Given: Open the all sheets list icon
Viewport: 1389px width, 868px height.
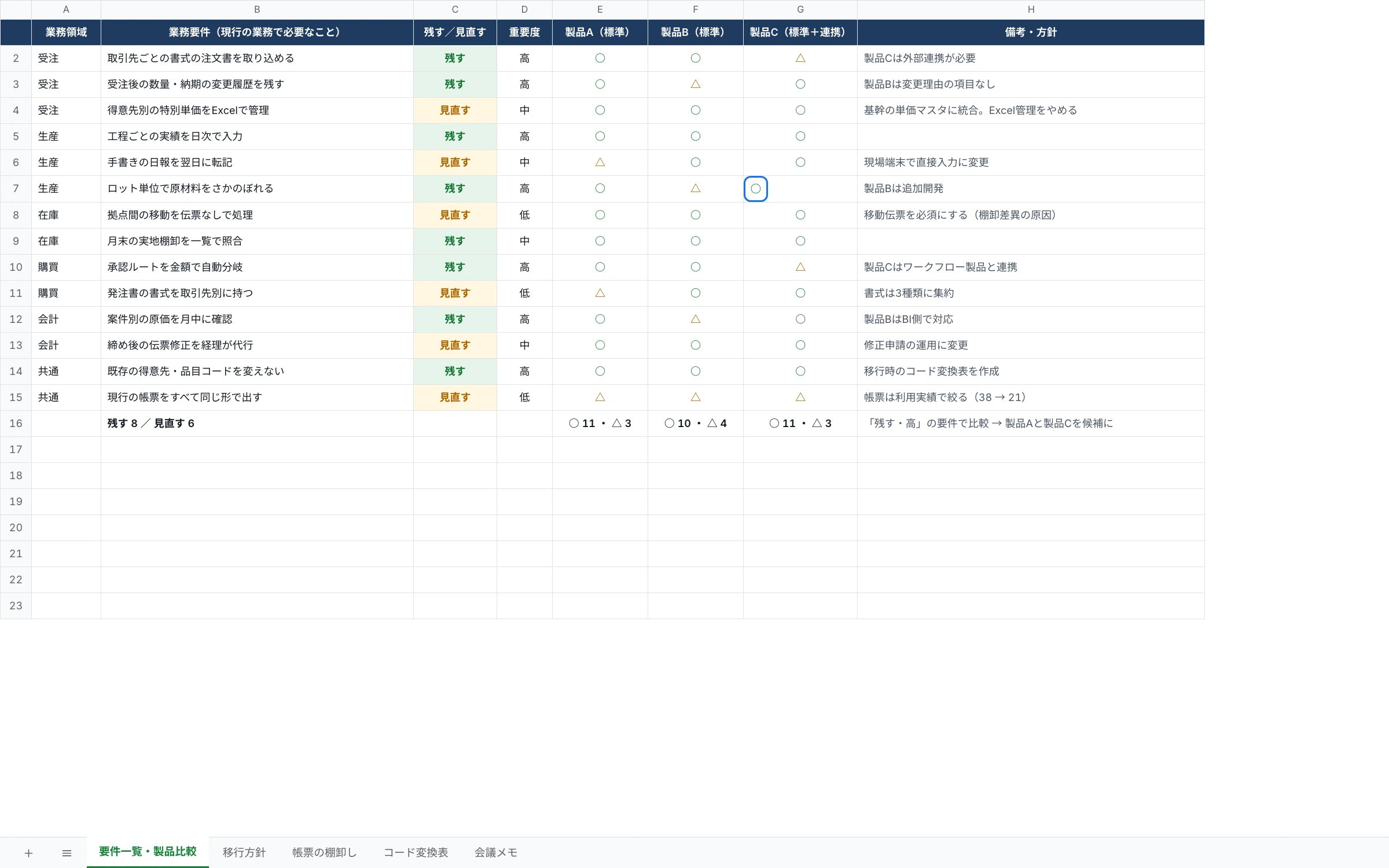Looking at the screenshot, I should pyautogui.click(x=67, y=853).
